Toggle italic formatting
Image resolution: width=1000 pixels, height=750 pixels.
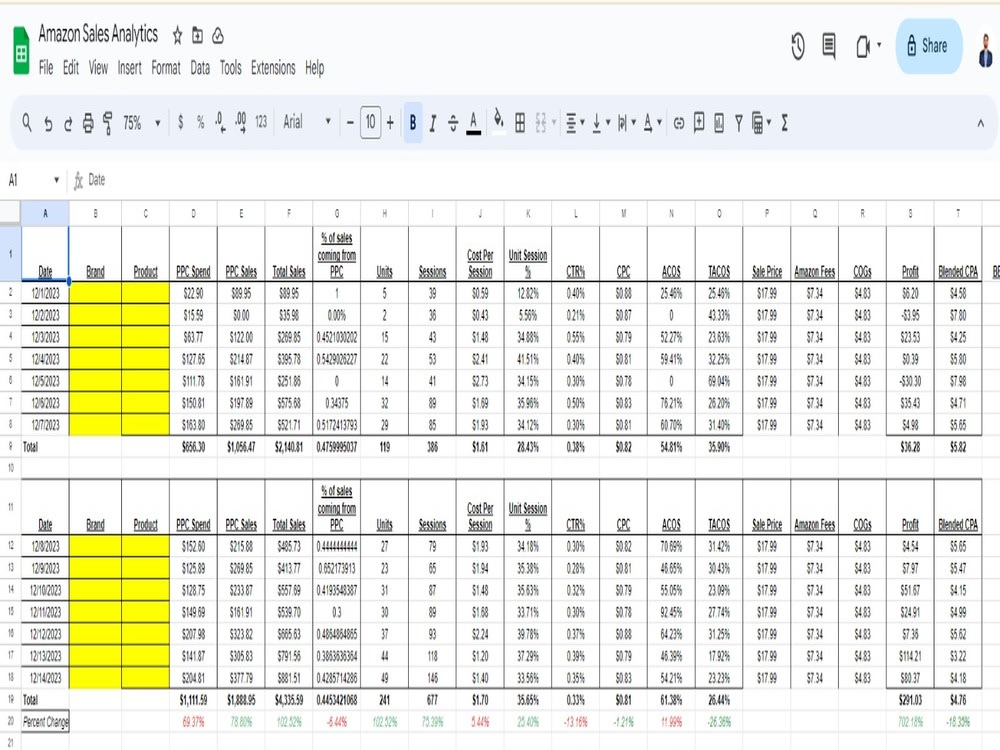coord(433,122)
